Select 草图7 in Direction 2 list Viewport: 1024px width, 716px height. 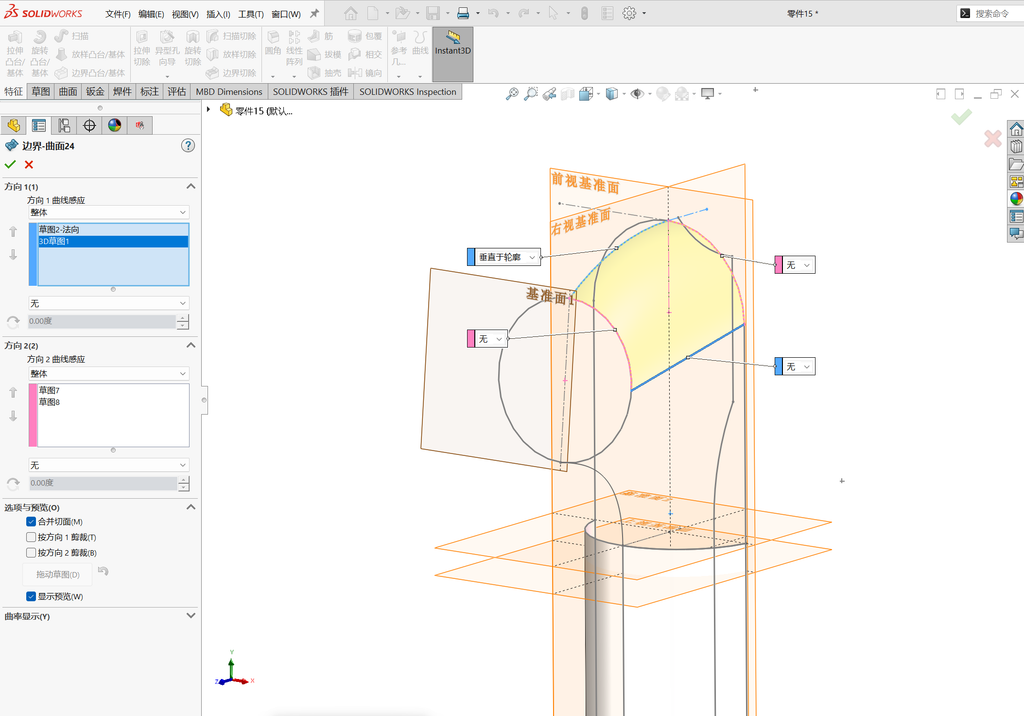point(113,390)
